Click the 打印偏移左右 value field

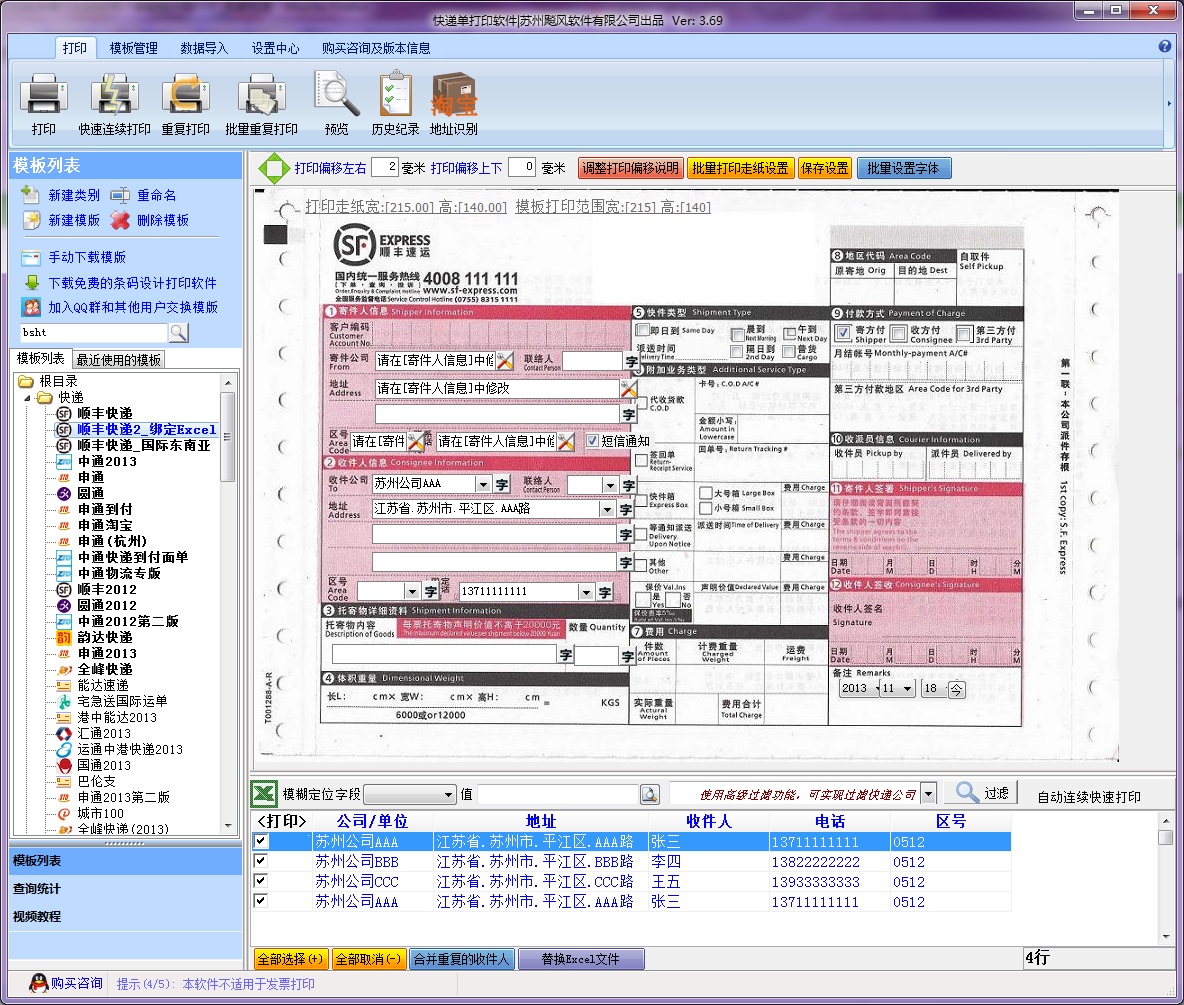click(385, 168)
